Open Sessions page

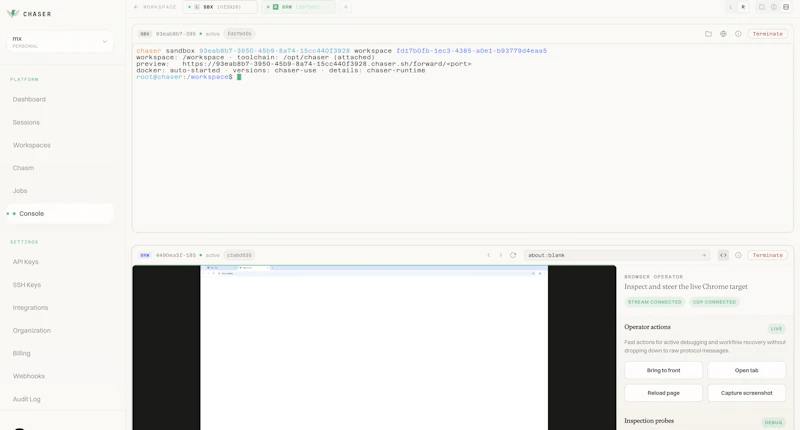coord(26,122)
